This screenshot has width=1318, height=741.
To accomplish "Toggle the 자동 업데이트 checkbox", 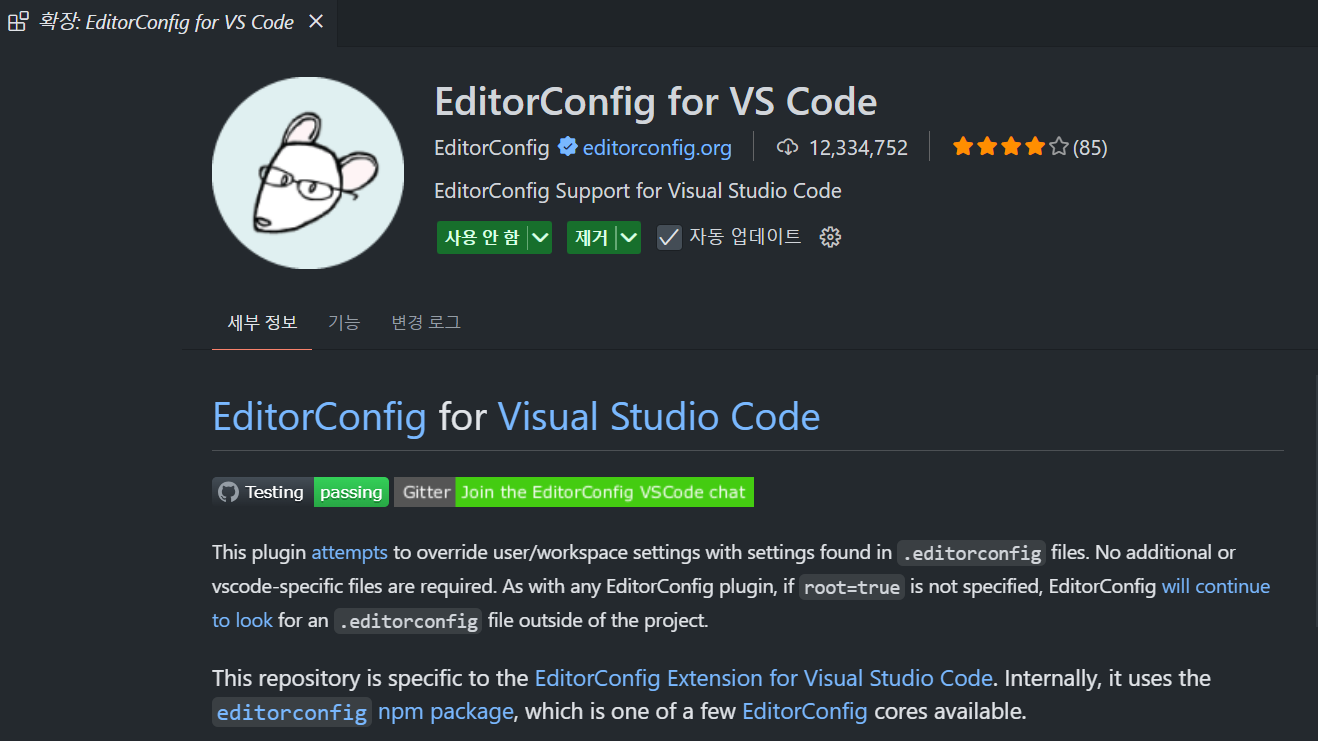I will (x=669, y=237).
